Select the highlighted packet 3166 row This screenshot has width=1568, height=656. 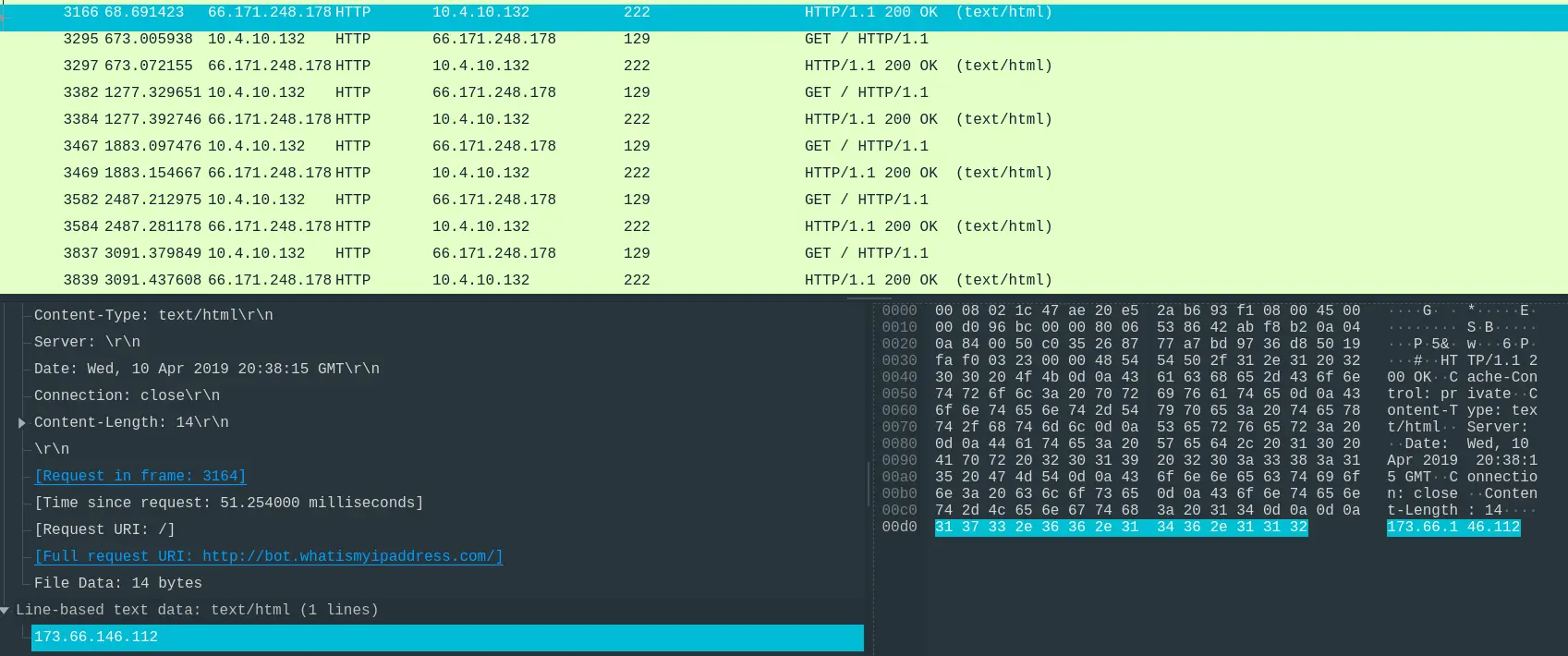coord(462,13)
